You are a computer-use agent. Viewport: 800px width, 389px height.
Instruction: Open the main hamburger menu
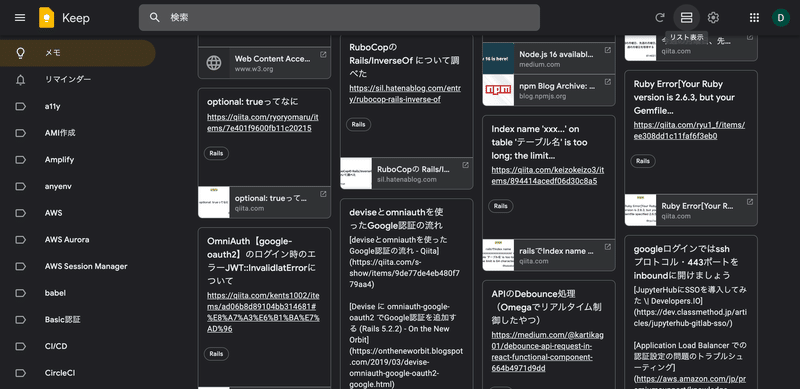pyautogui.click(x=20, y=18)
